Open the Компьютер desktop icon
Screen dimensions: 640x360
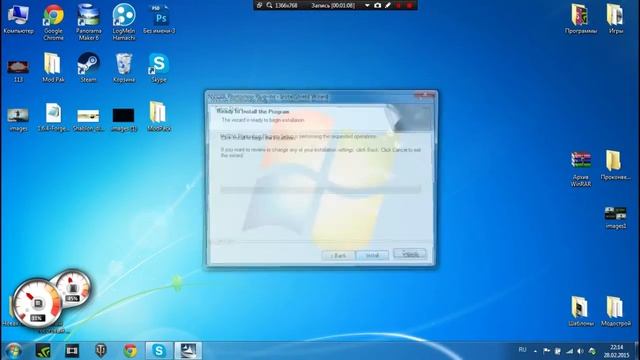(x=18, y=19)
